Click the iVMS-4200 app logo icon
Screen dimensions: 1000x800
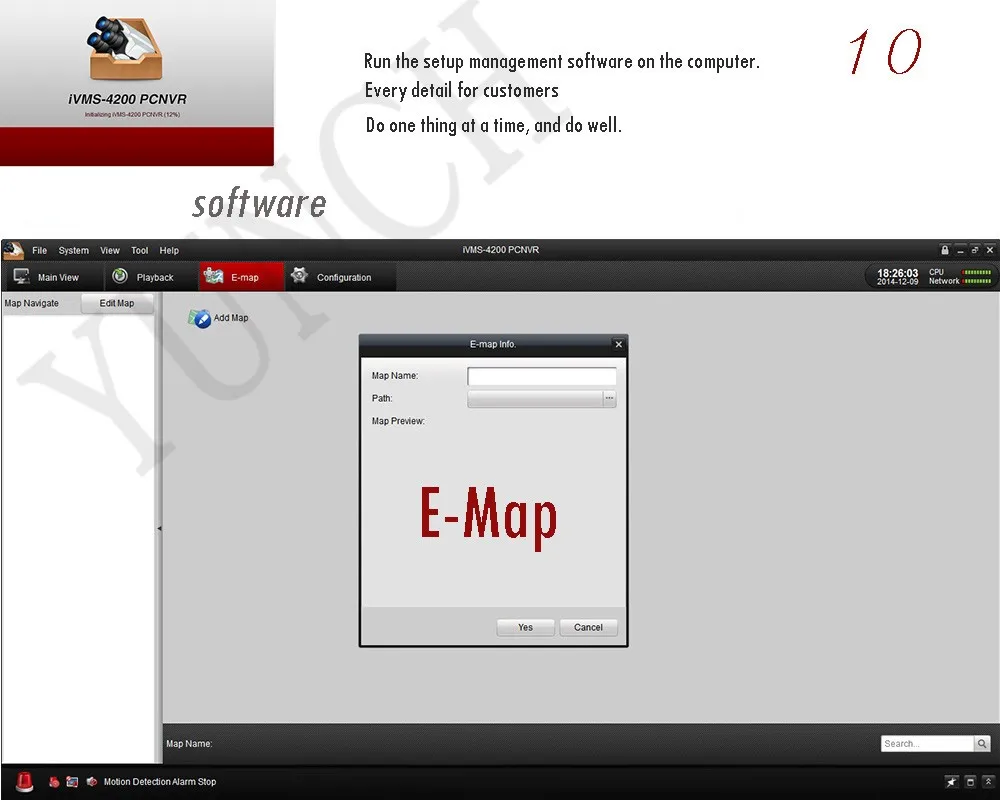point(13,250)
